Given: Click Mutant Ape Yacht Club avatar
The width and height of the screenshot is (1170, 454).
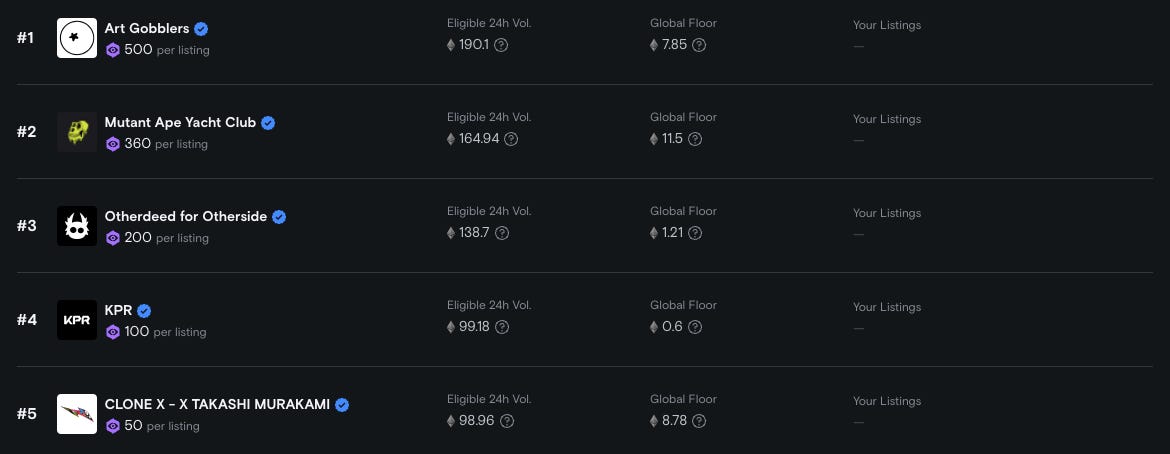Looking at the screenshot, I should (77, 132).
